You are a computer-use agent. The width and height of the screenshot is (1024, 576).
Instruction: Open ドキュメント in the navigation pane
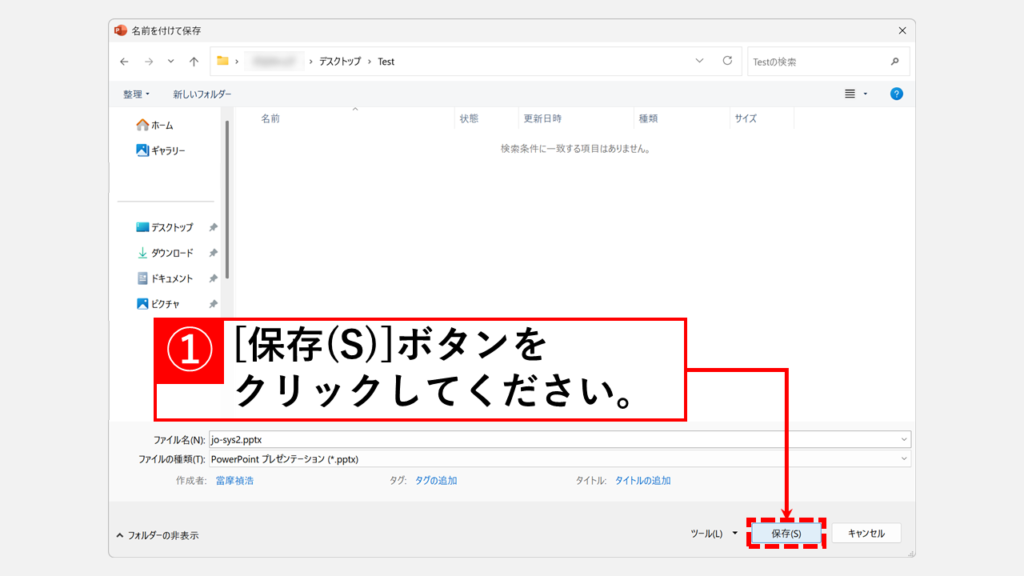coord(165,278)
